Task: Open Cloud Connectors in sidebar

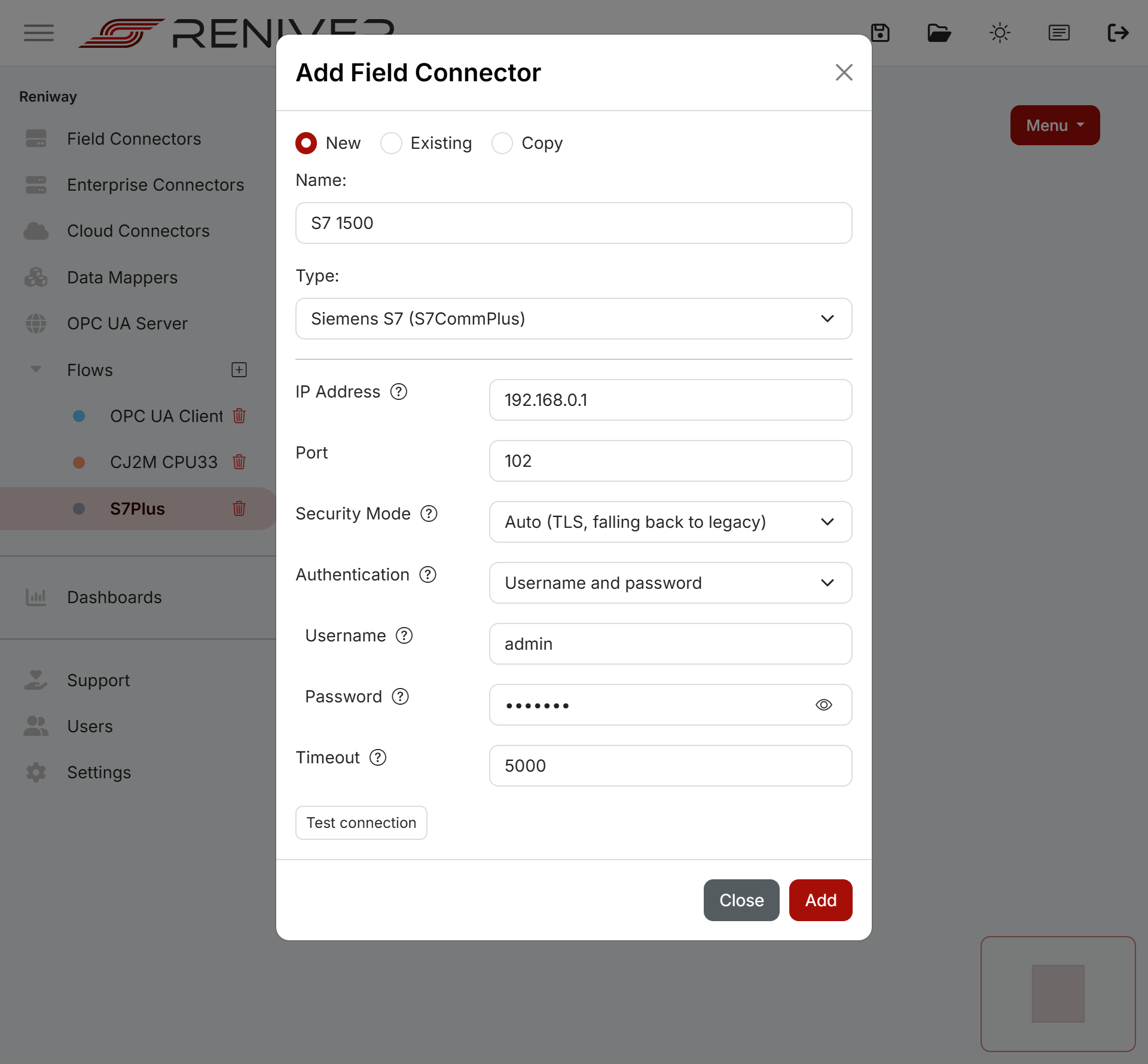Action: pyautogui.click(x=138, y=231)
